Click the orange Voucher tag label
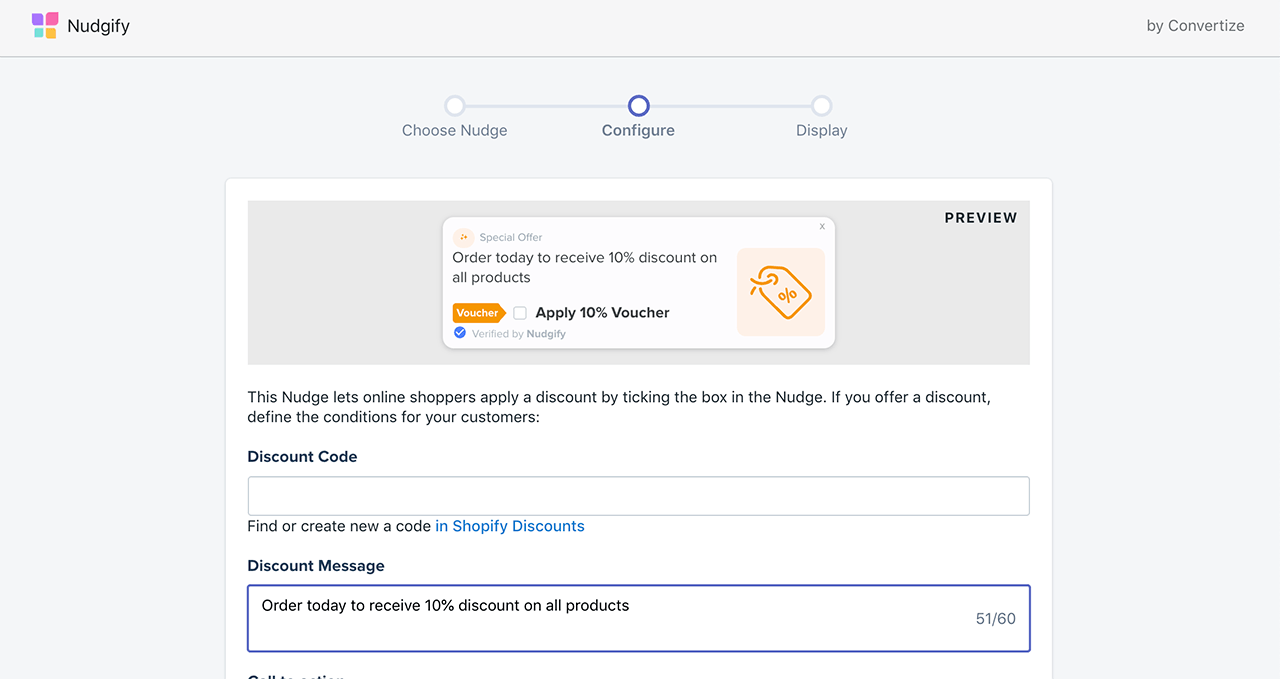Screen dimensions: 1280x679 (478, 313)
